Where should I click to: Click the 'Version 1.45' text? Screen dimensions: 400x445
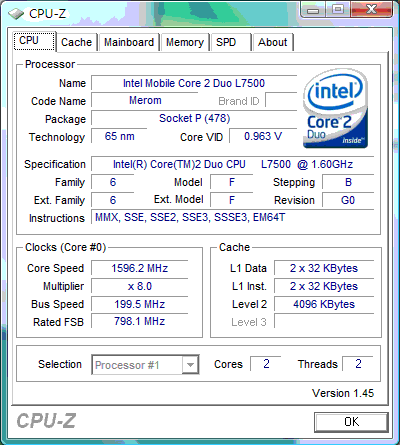(x=343, y=393)
